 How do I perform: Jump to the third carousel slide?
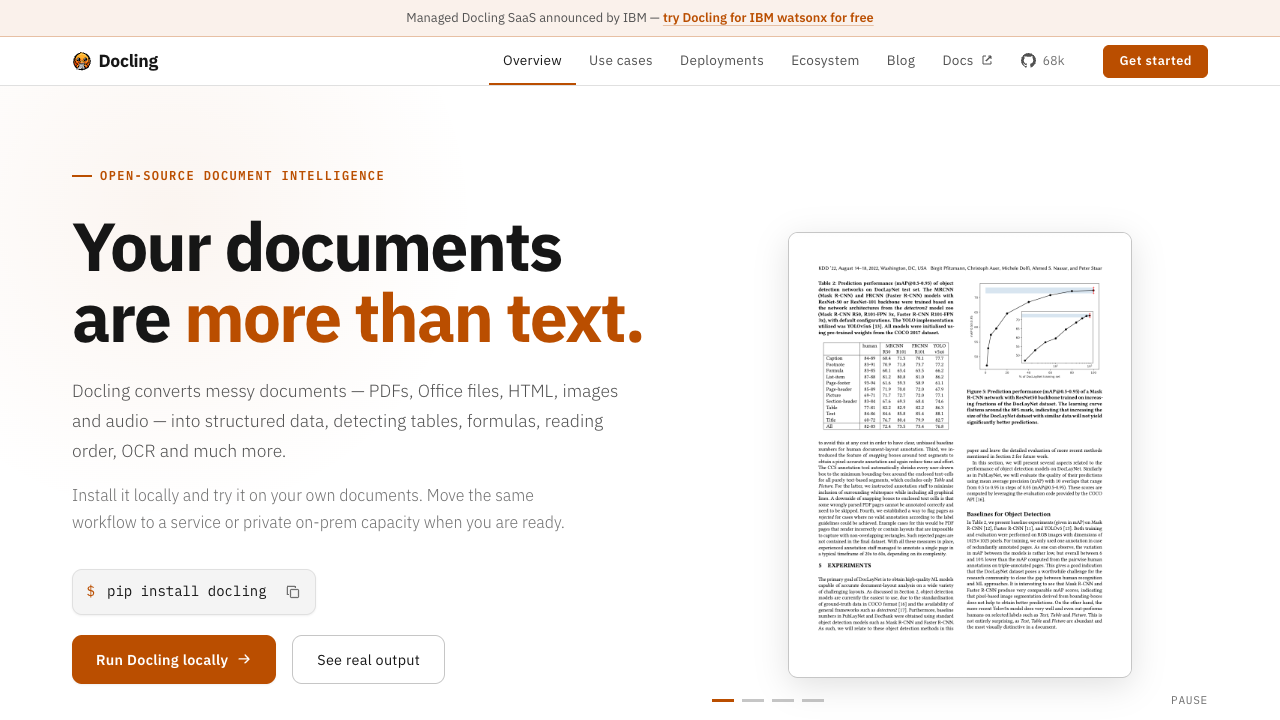tap(783, 700)
